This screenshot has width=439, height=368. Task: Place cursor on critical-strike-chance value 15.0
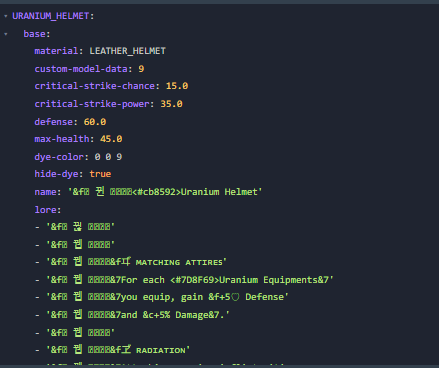pos(177,86)
